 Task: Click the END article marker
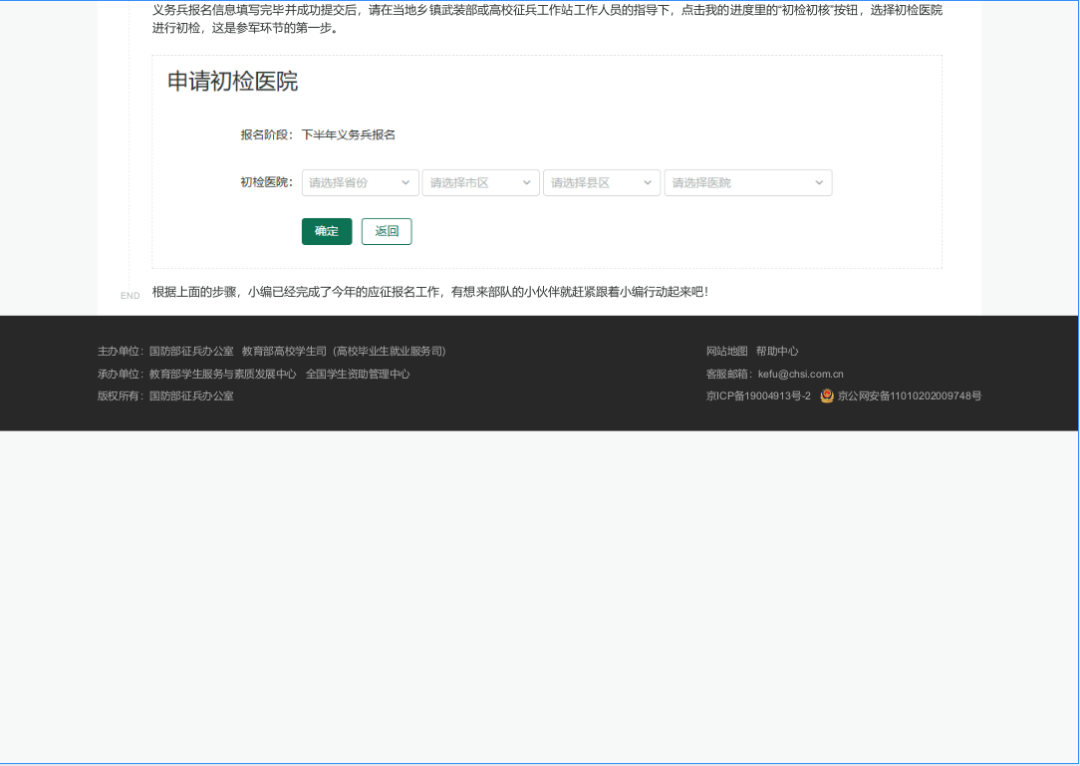pos(131,295)
